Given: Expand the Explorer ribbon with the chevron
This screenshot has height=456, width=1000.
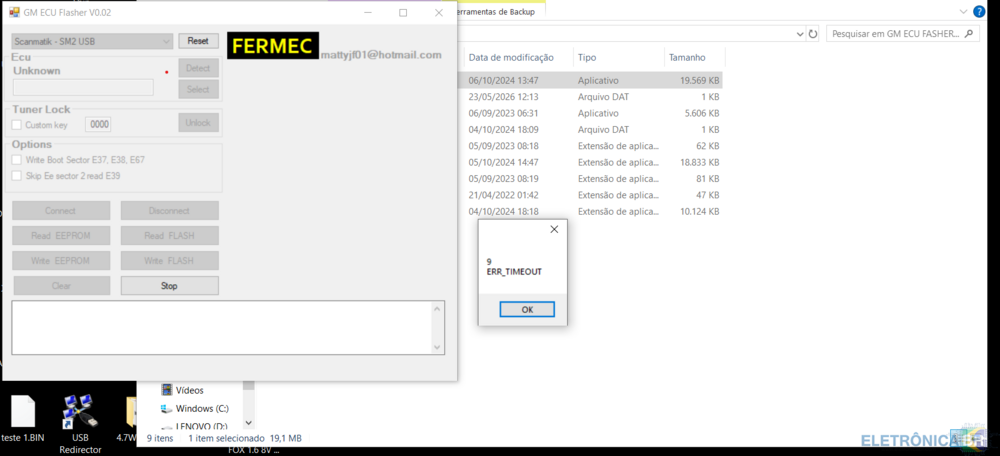Looking at the screenshot, I should coord(963,11).
